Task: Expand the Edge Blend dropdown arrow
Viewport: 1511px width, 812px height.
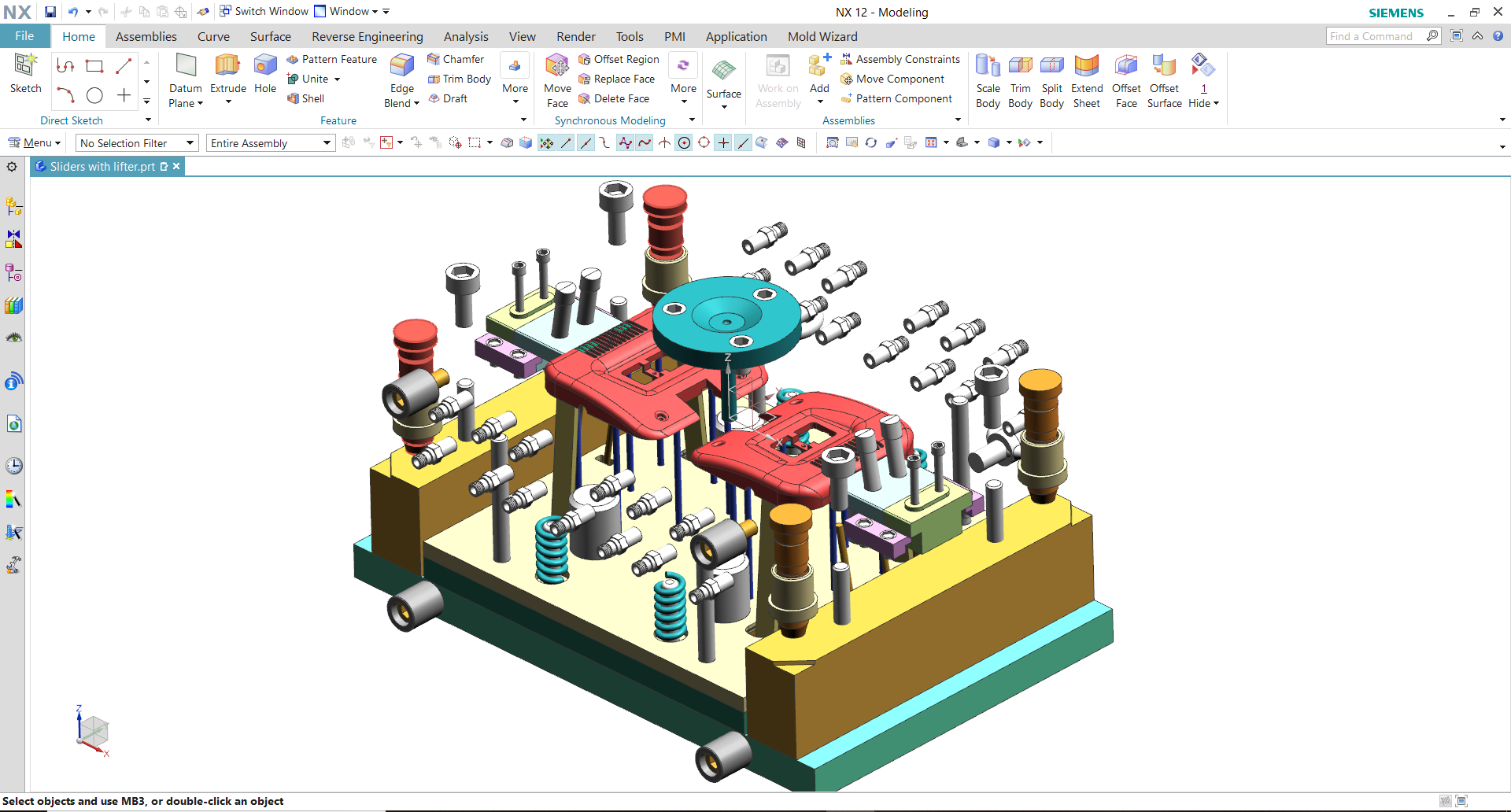Action: (416, 103)
